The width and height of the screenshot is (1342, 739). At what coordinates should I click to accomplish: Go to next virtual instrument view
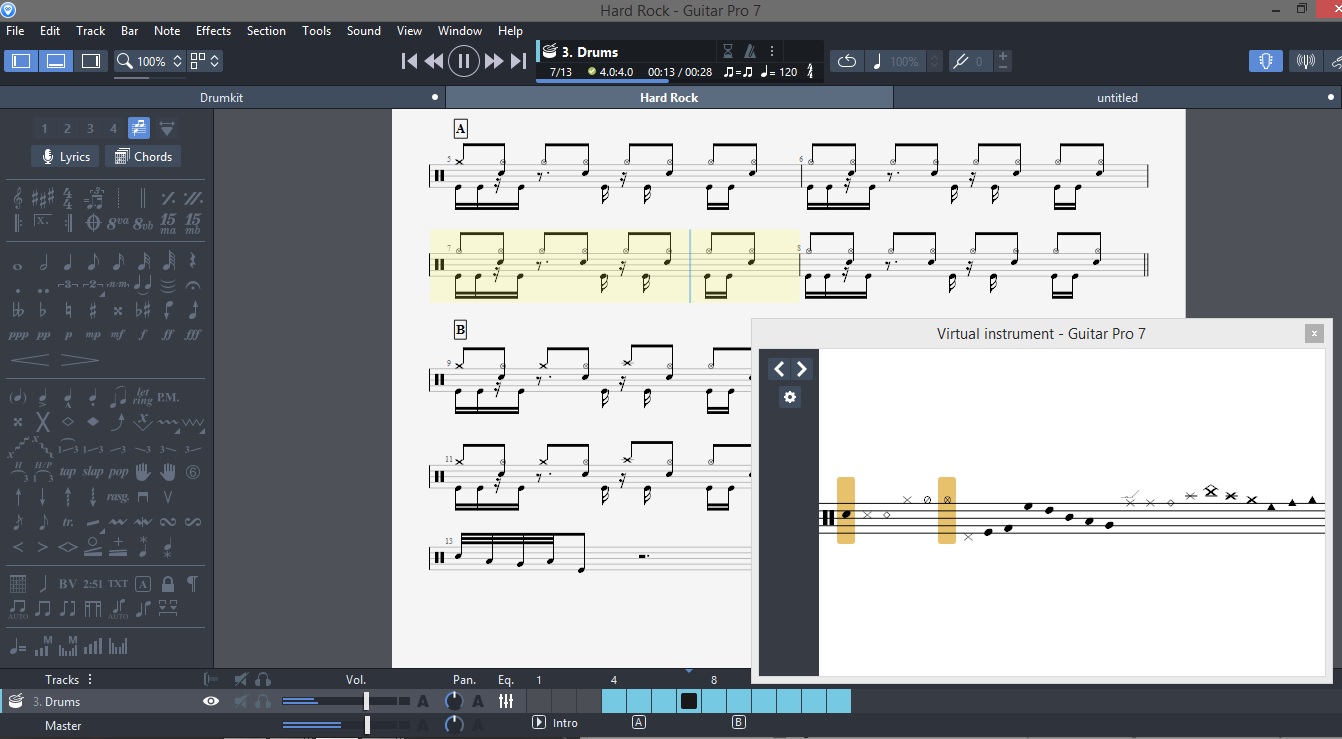click(801, 369)
